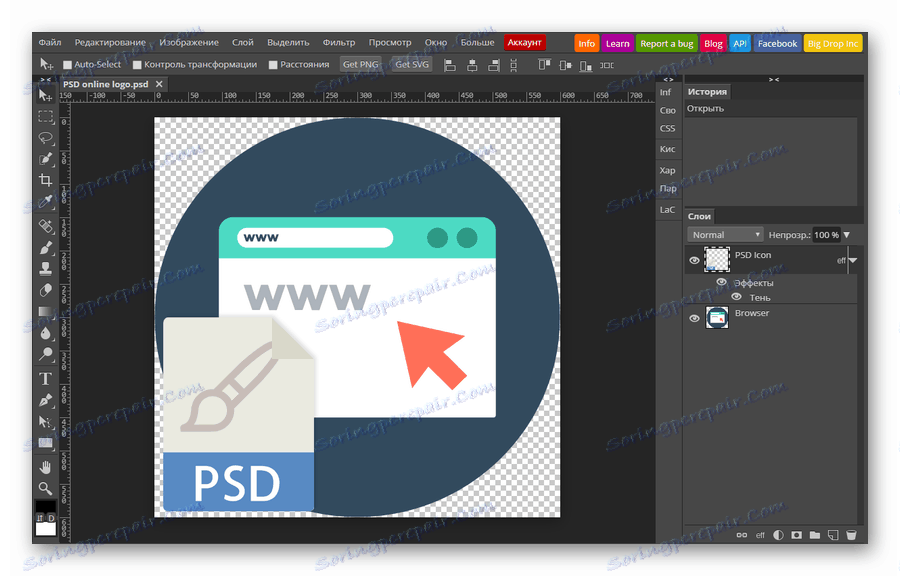The width and height of the screenshot is (900, 576).
Task: Toggle visibility of Тень effect
Action: (736, 297)
